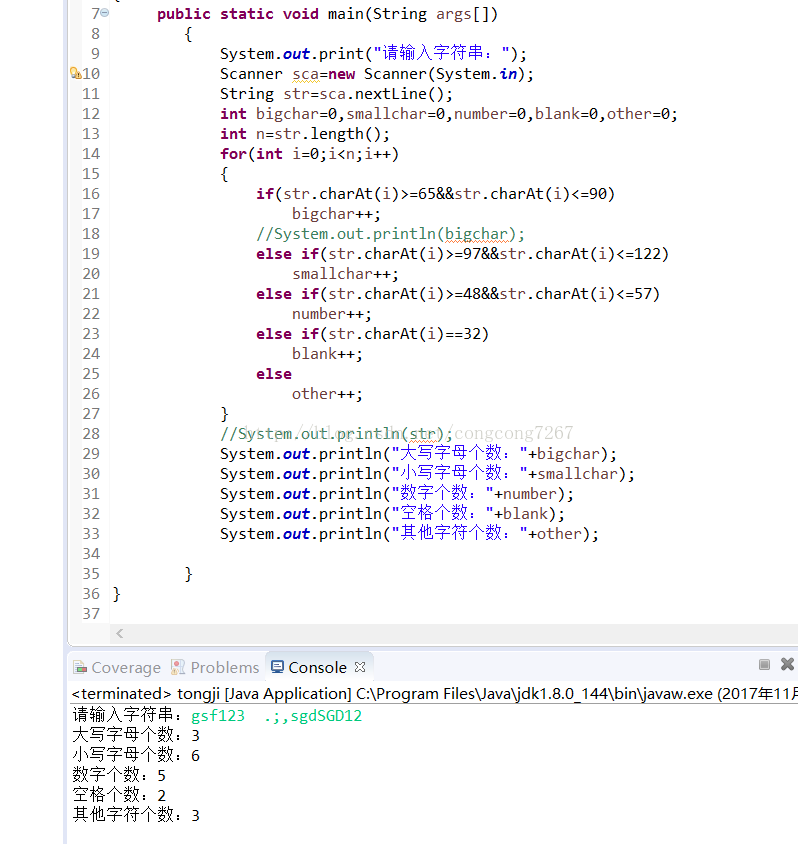
Task: Open the Problems tab
Action: point(215,667)
